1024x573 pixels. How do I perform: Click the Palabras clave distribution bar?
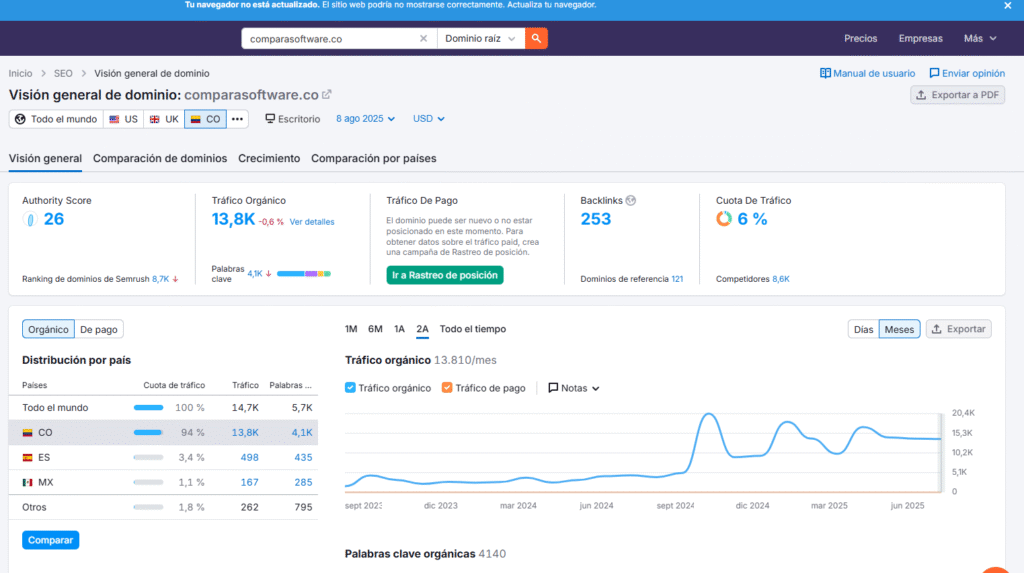(x=304, y=274)
